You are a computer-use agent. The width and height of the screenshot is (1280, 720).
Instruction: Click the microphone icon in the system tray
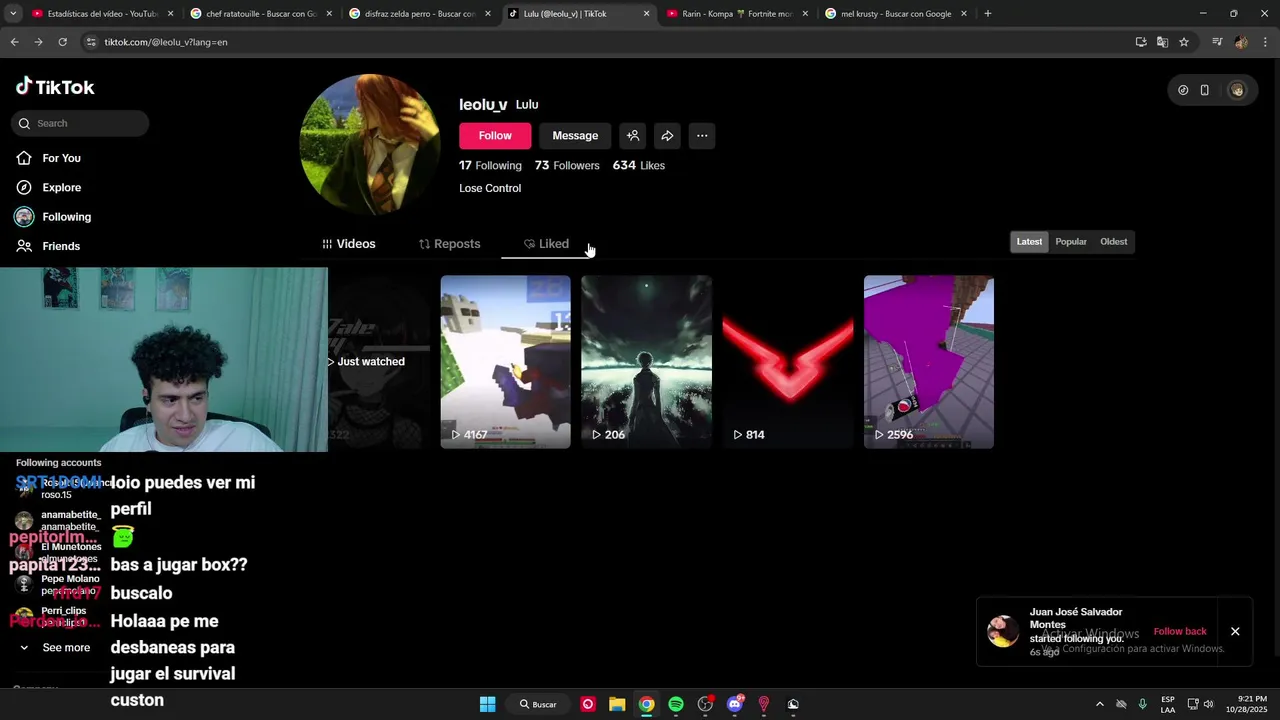[1142, 704]
